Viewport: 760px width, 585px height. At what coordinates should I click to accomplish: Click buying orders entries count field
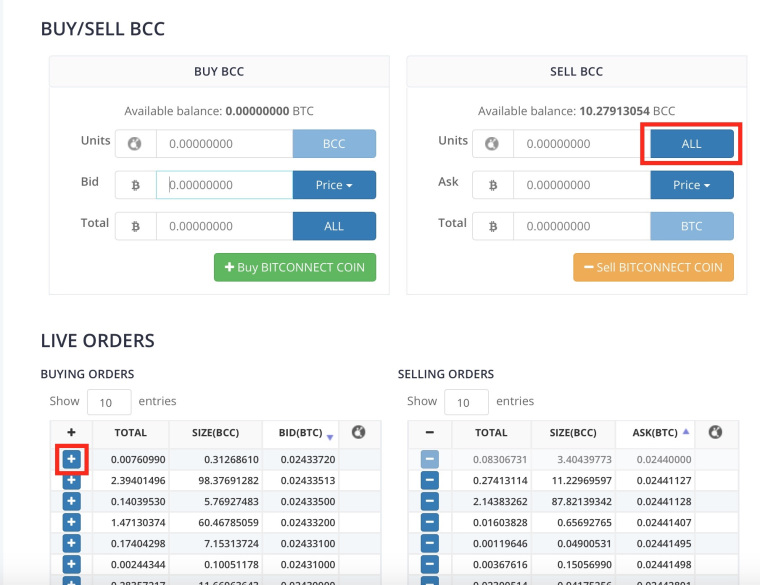click(x=109, y=402)
